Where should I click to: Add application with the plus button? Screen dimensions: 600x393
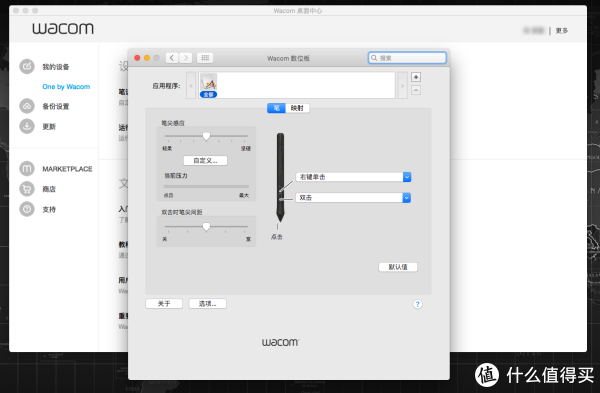[416, 77]
